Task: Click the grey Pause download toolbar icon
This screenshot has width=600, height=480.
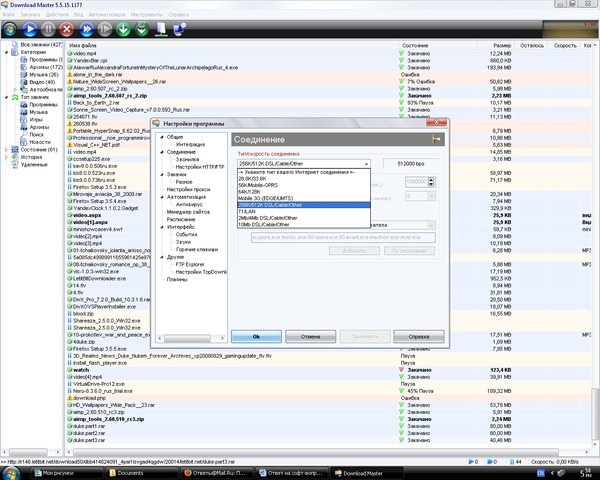Action: pos(48,29)
